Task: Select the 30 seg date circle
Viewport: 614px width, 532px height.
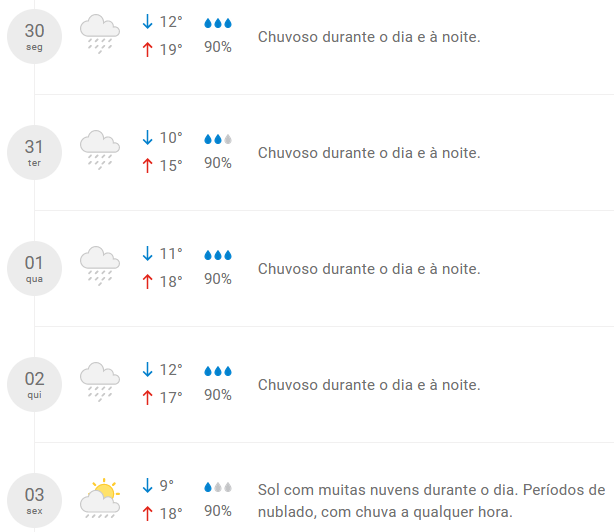Action: click(x=34, y=37)
